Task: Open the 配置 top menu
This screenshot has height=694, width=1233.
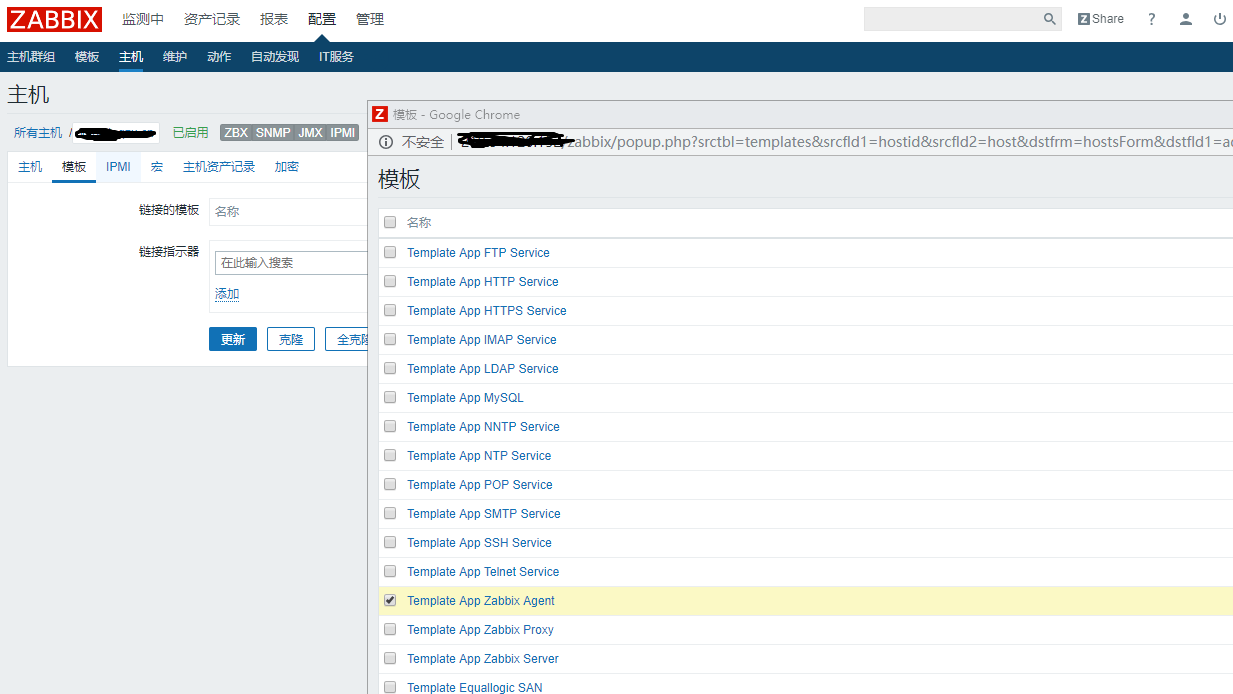Action: click(x=322, y=19)
